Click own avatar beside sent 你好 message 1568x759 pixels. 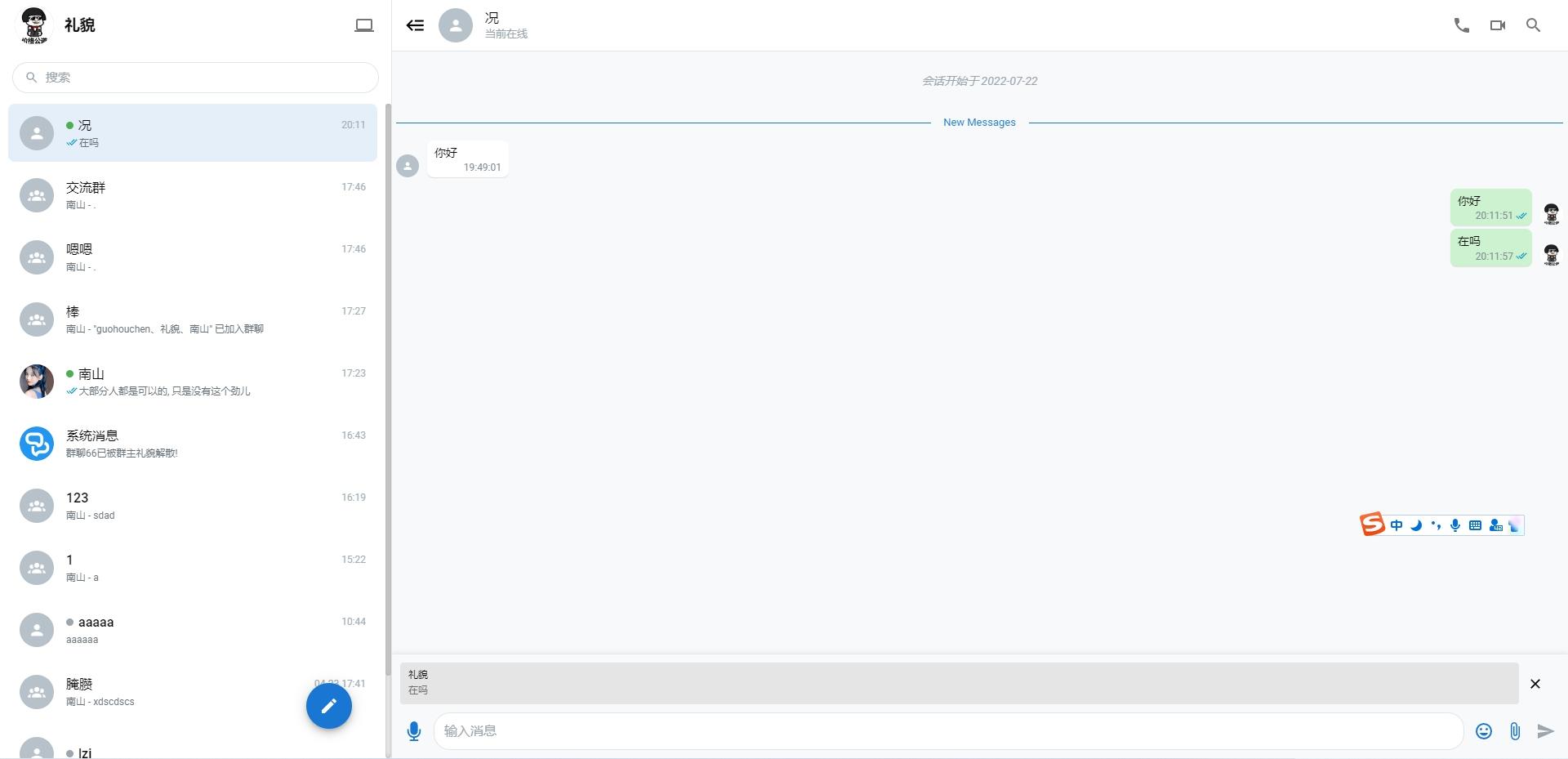[1552, 214]
